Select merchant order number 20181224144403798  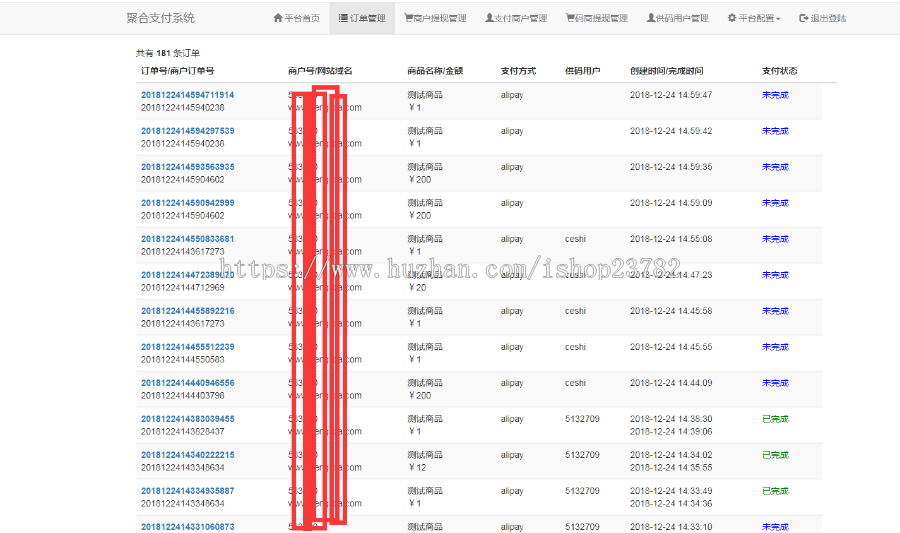(183, 395)
